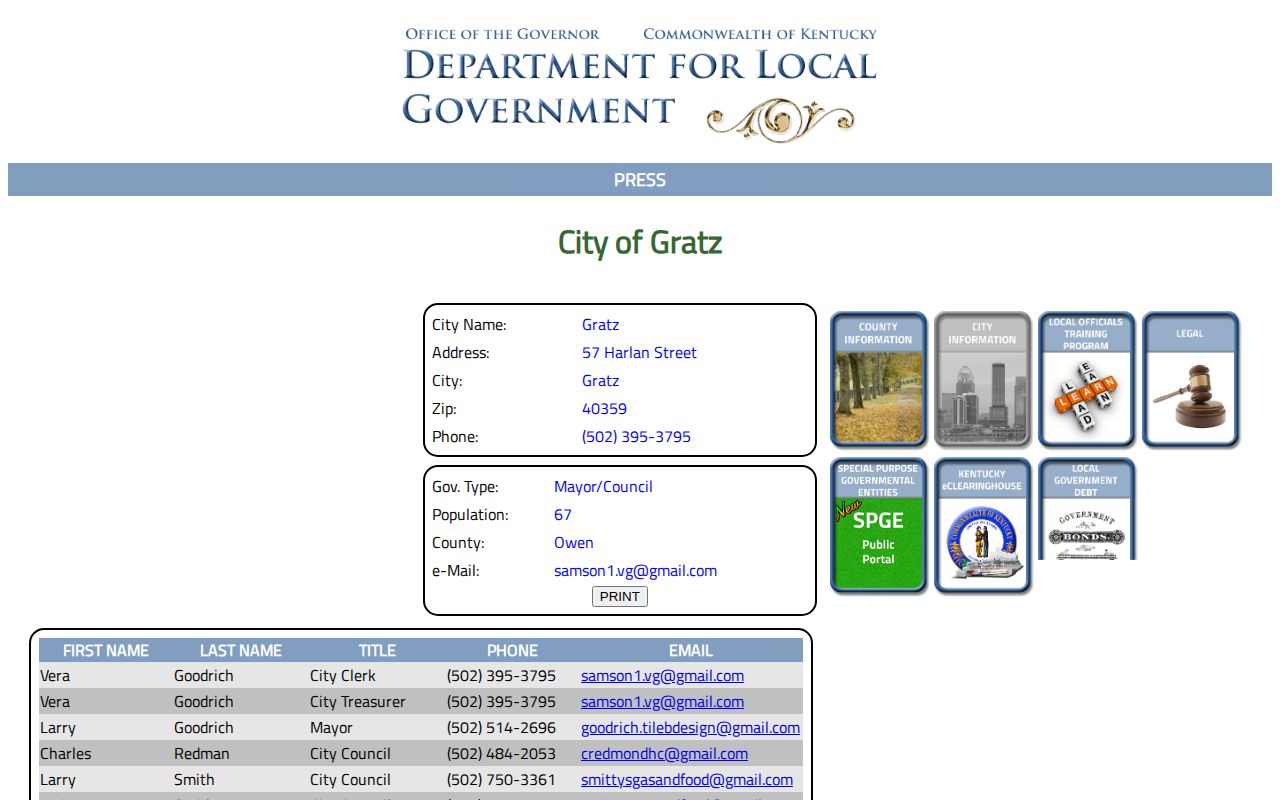Select the county value Owen

click(x=574, y=543)
